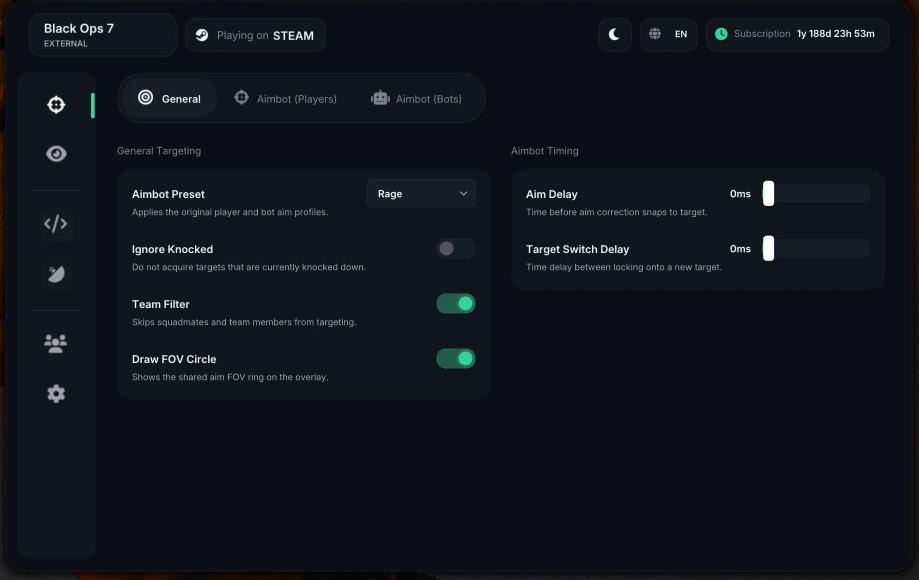Click the robot icon on Aimbot (Bots) tab
919x580 pixels.
point(380,98)
